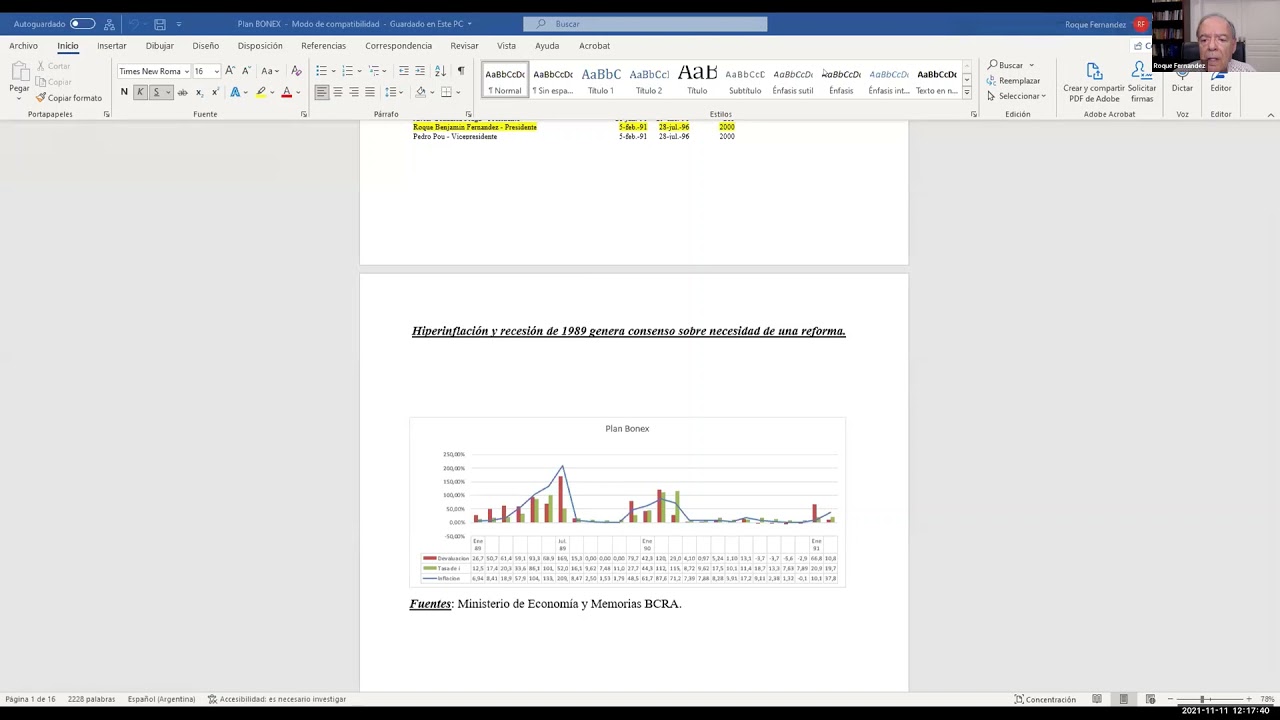Viewport: 1280px width, 720px height.
Task: Click the accessibility status bar indicator
Action: pyautogui.click(x=277, y=699)
